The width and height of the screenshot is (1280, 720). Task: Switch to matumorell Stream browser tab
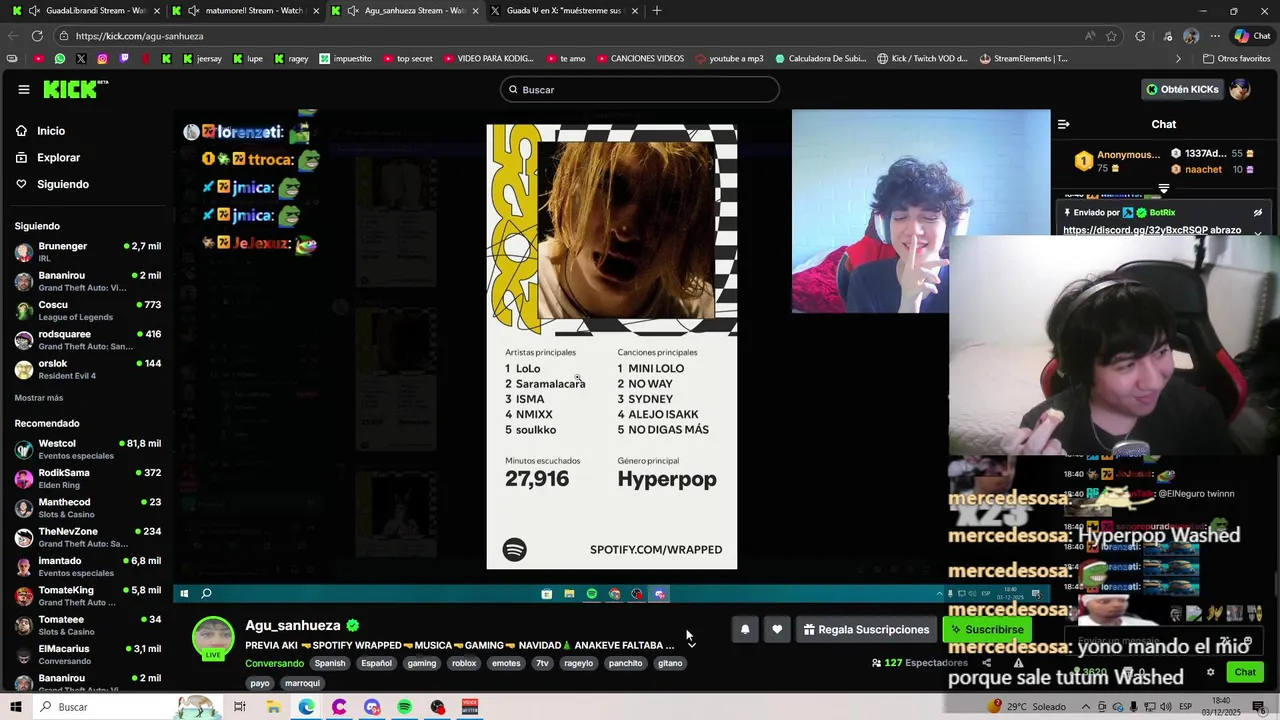(x=246, y=11)
